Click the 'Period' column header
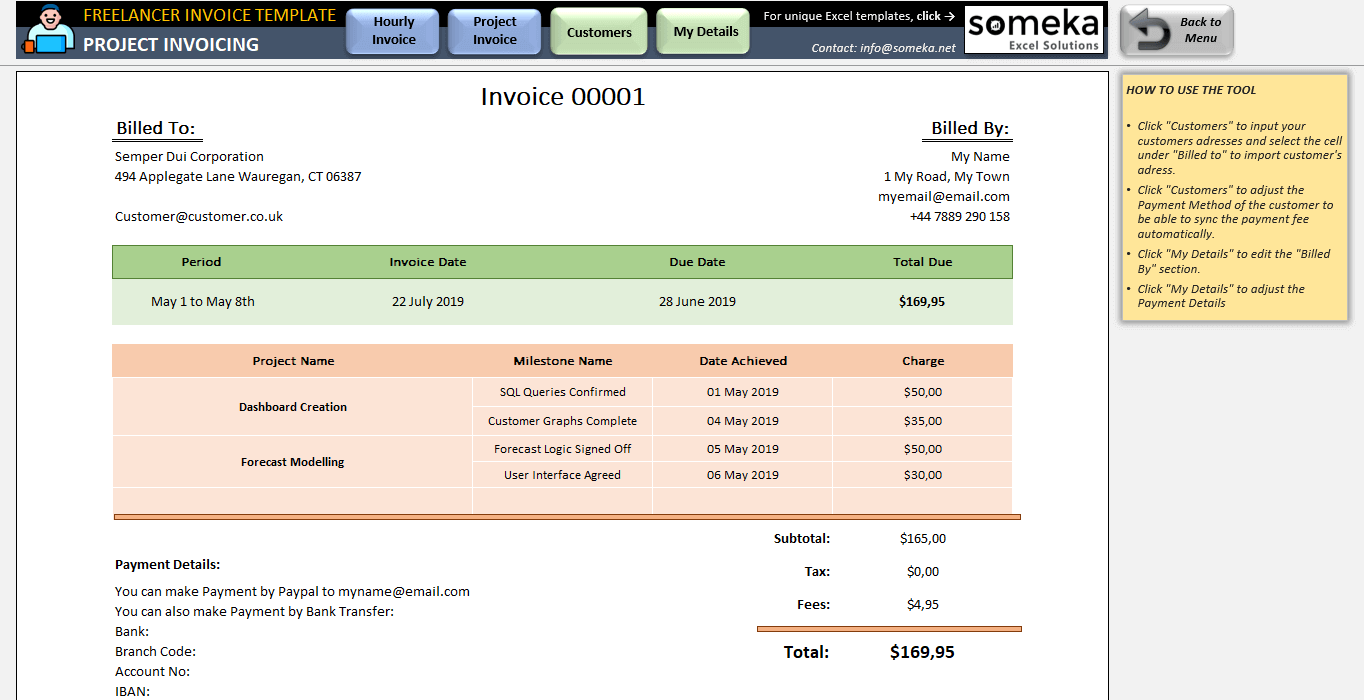 coord(201,262)
